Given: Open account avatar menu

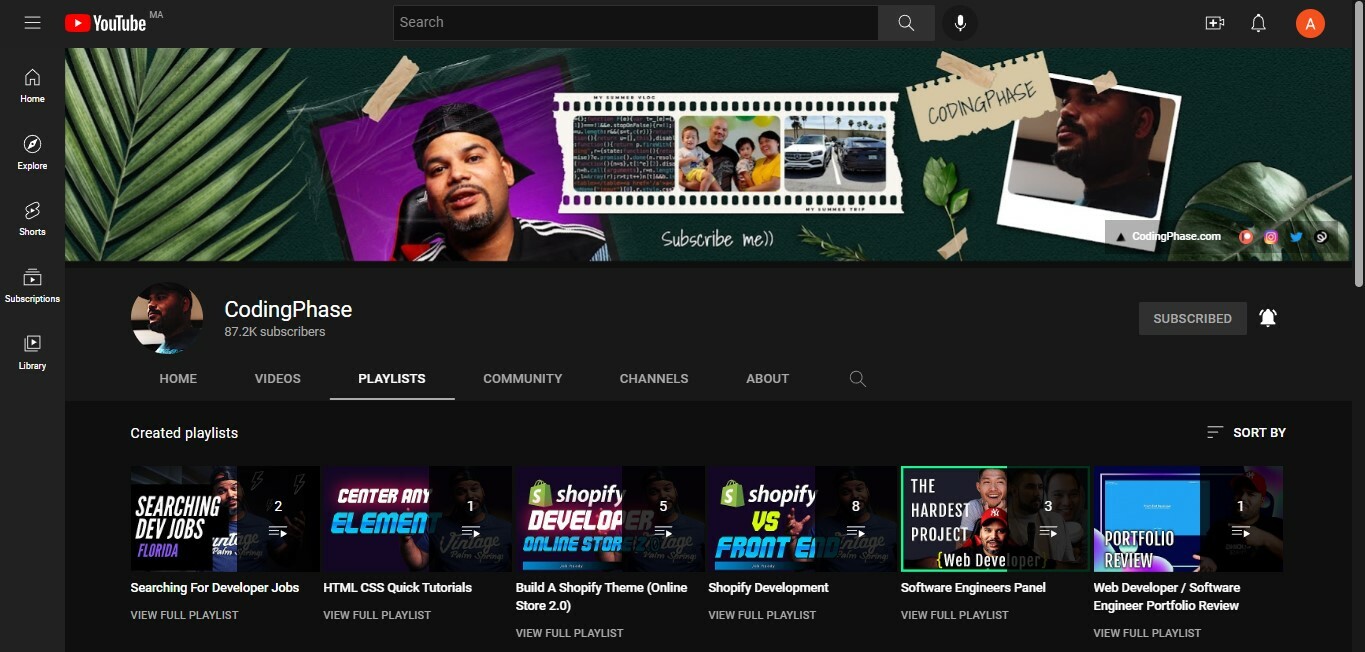Looking at the screenshot, I should [1310, 23].
